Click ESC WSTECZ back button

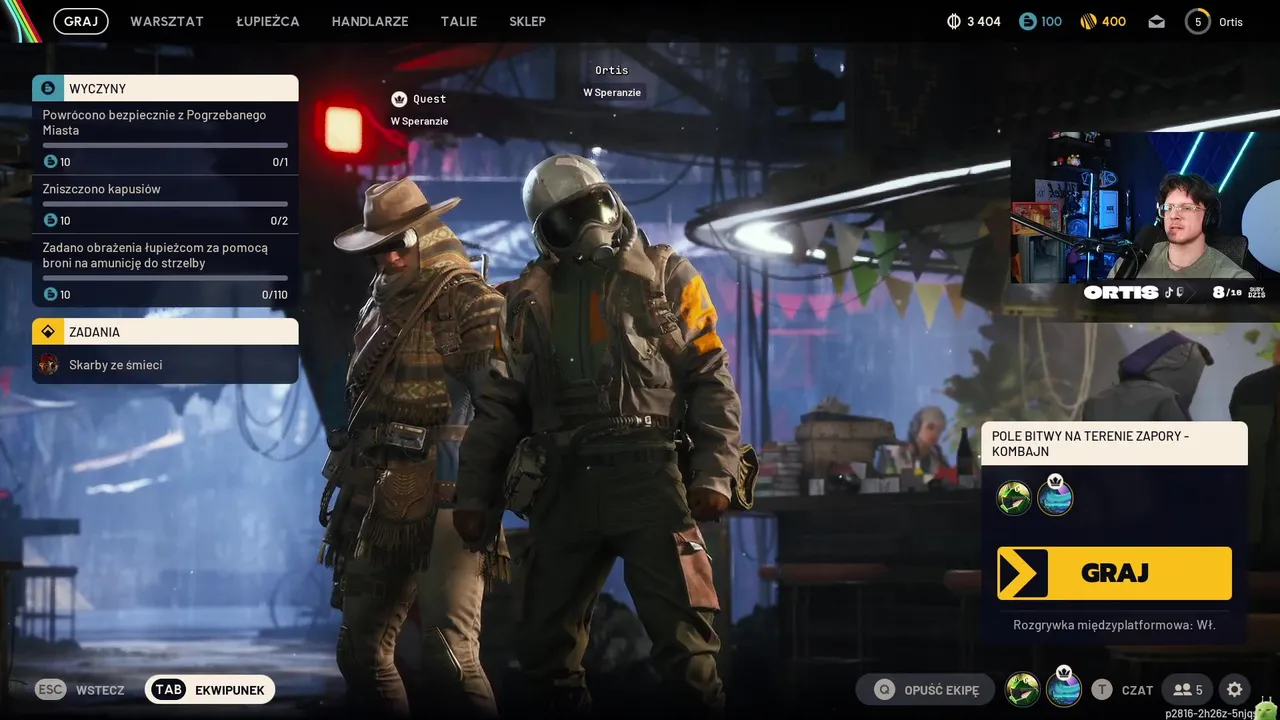[80, 690]
